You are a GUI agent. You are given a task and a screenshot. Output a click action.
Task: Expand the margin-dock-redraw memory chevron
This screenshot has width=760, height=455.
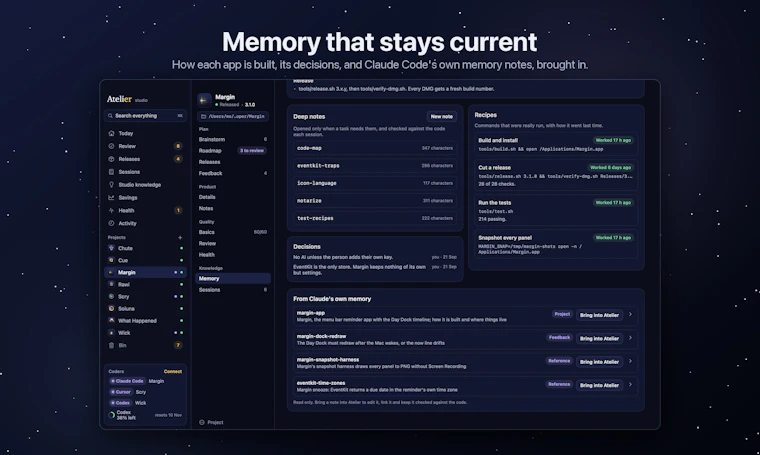click(630, 338)
